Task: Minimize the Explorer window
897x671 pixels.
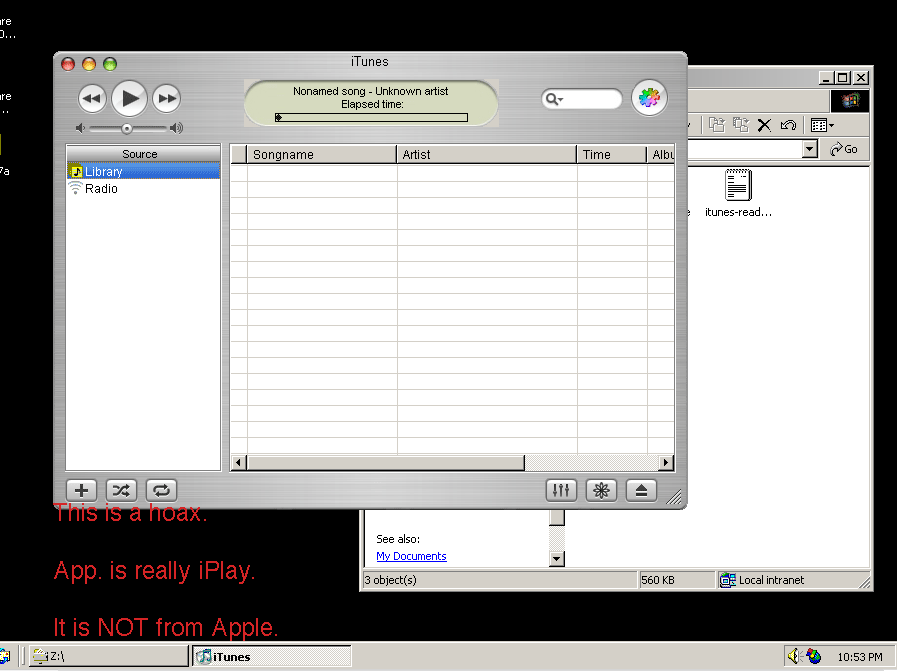Action: [825, 77]
